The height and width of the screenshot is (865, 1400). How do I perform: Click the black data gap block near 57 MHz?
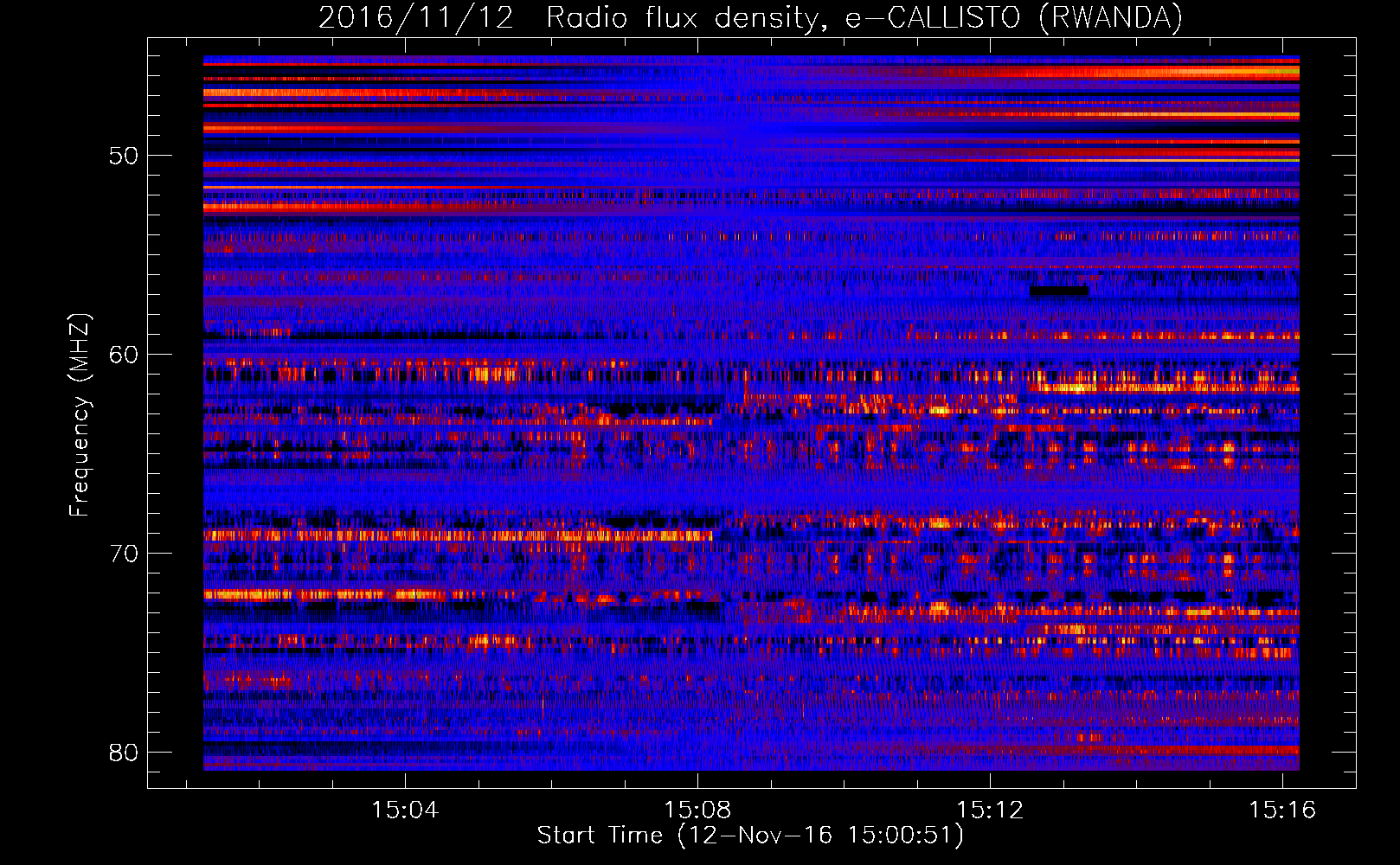(x=1058, y=292)
